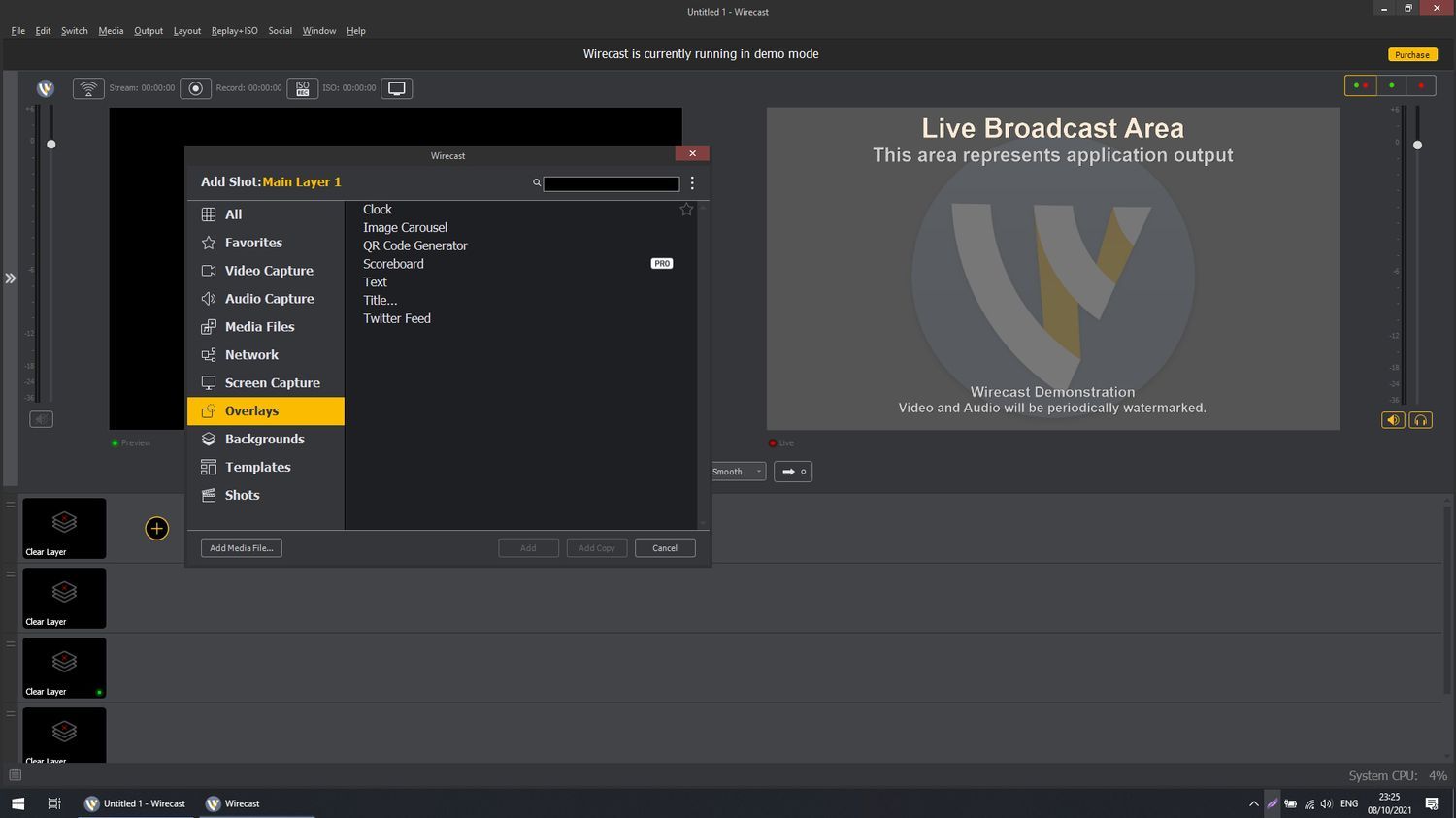
Task: Click the Wirecast logo icon in the toolbar
Action: click(45, 88)
